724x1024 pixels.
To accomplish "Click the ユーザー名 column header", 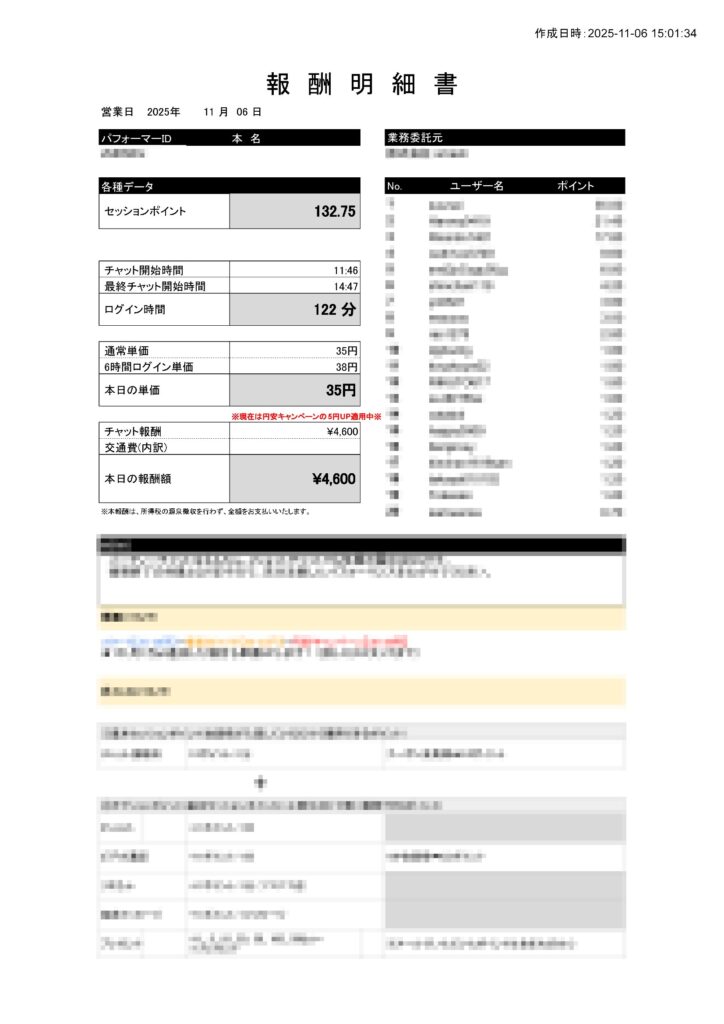I will pos(477,186).
